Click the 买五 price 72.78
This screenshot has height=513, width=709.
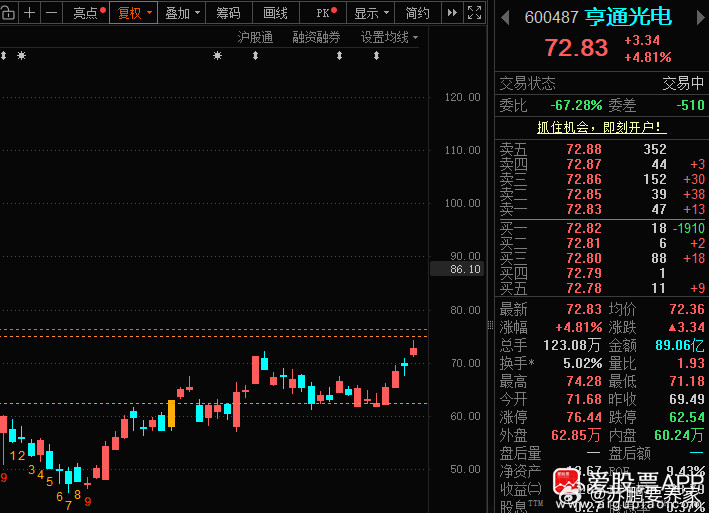click(584, 288)
